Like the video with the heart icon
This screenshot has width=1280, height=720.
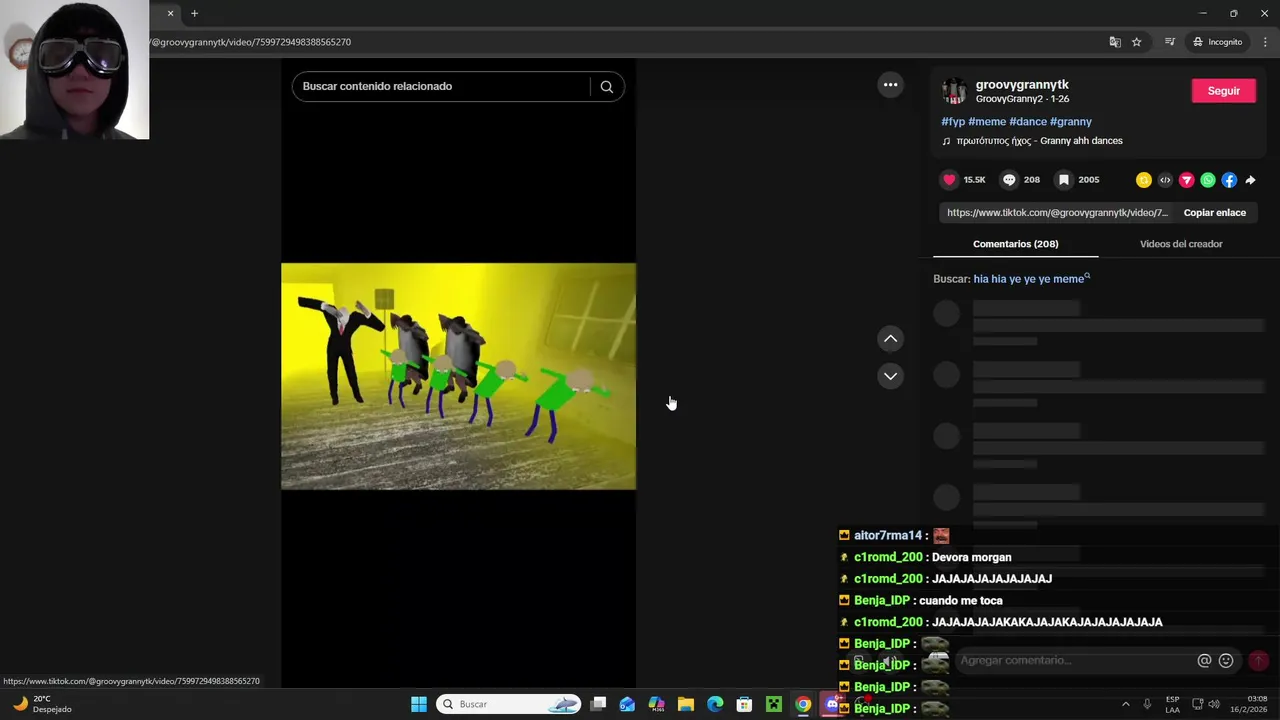pyautogui.click(x=949, y=180)
